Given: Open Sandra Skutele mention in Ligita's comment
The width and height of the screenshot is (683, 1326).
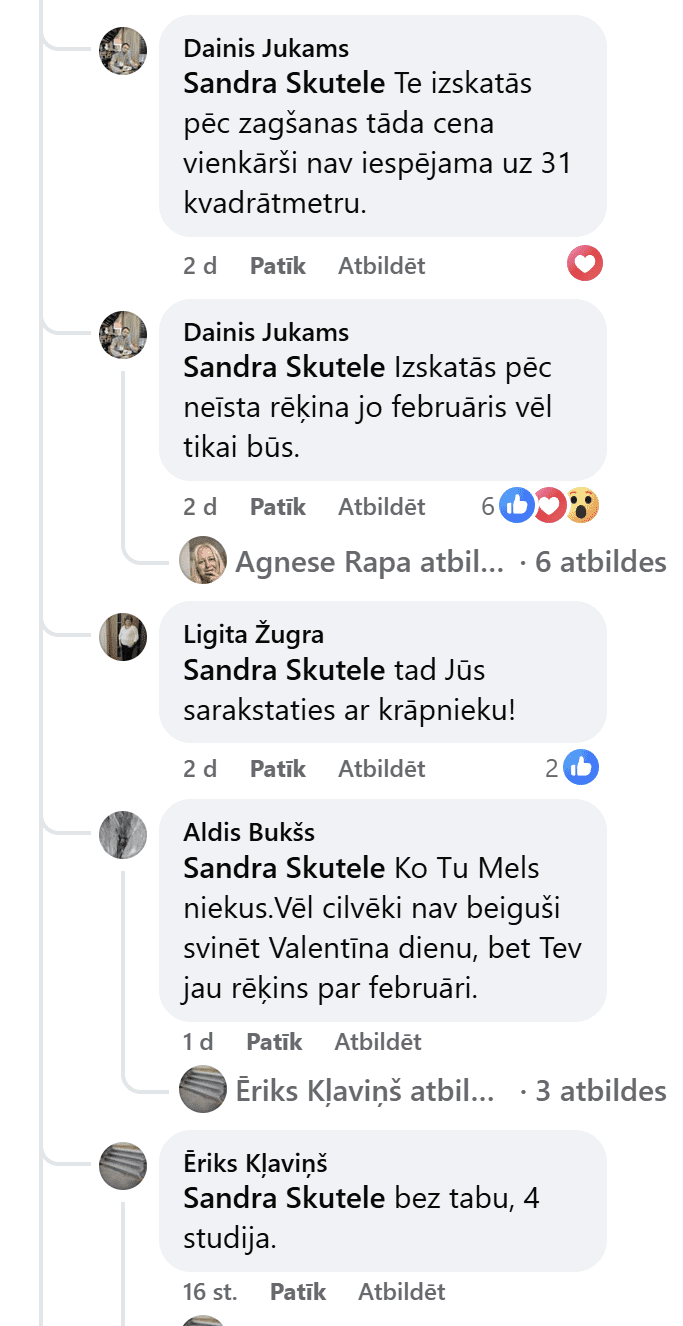Looking at the screenshot, I should pos(284,670).
